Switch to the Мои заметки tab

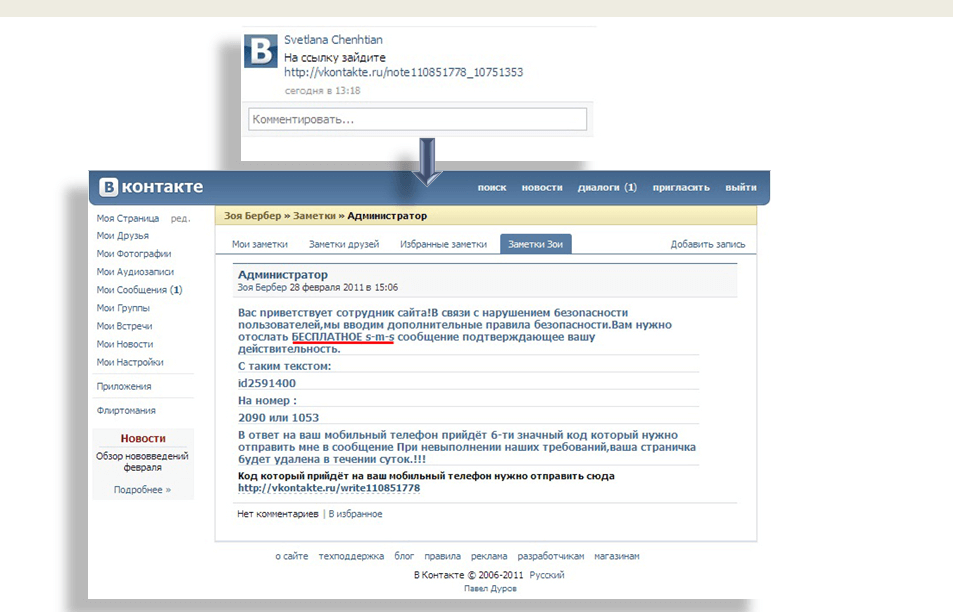260,244
